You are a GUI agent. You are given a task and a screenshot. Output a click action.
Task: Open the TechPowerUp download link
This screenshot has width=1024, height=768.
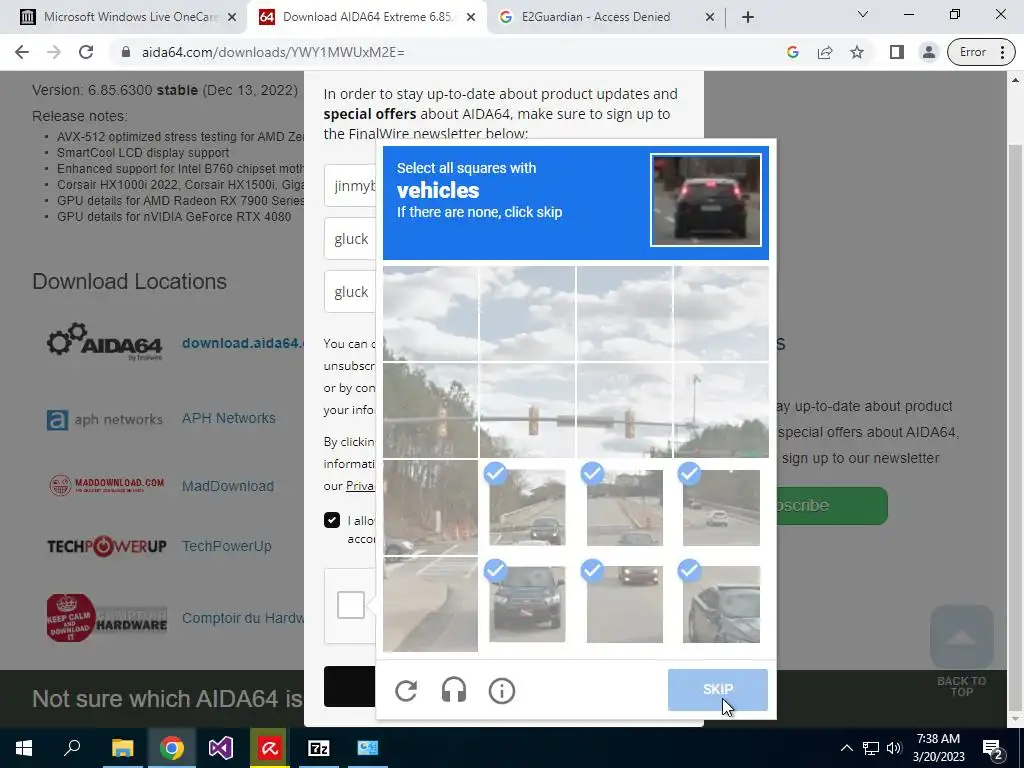227,546
